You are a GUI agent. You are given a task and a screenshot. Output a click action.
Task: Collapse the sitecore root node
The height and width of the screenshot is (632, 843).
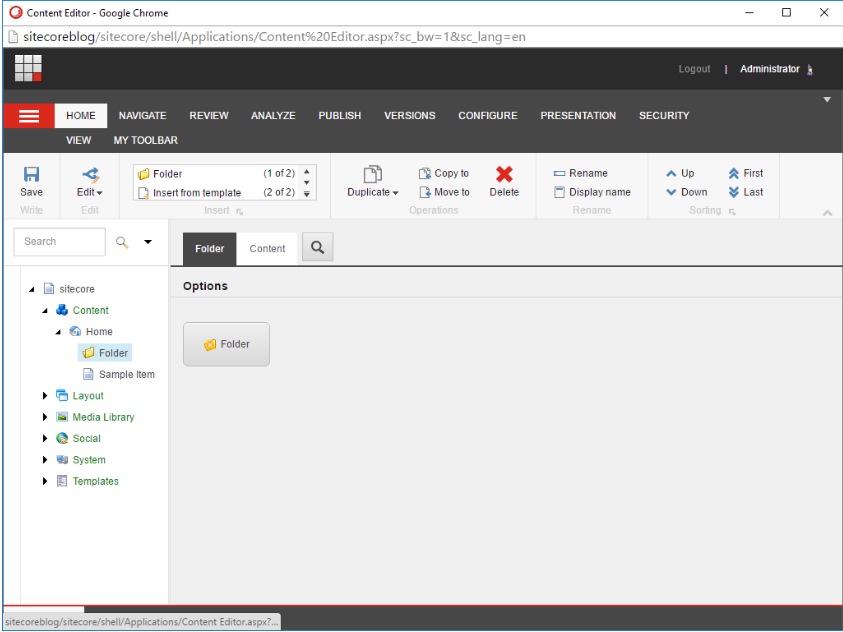click(32, 289)
